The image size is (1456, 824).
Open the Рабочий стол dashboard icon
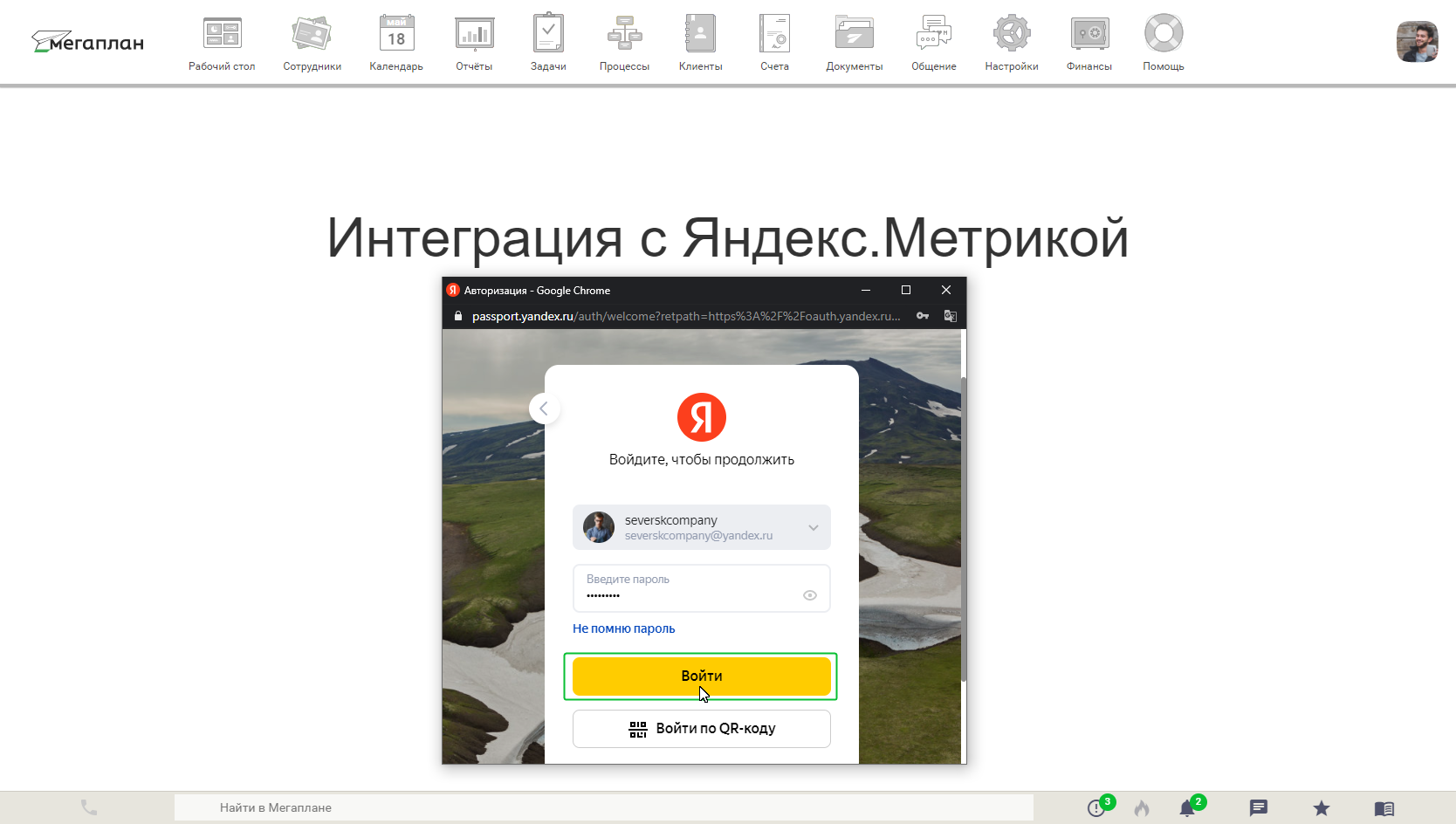click(222, 34)
